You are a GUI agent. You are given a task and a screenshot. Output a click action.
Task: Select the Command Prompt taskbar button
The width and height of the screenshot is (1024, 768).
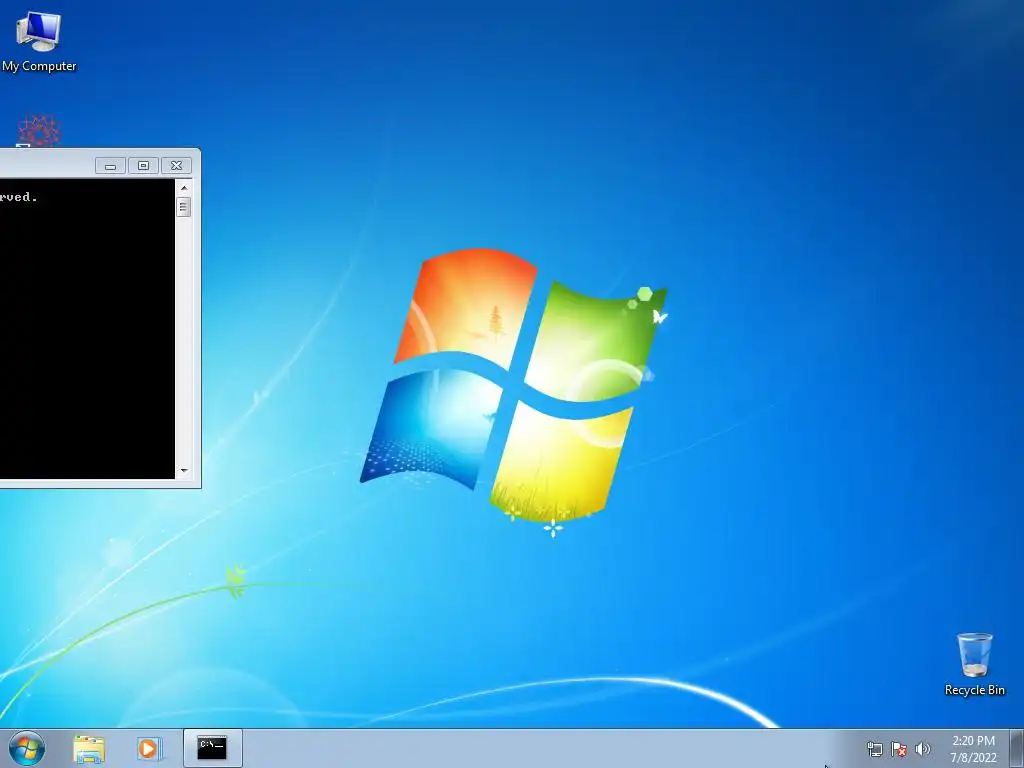213,748
